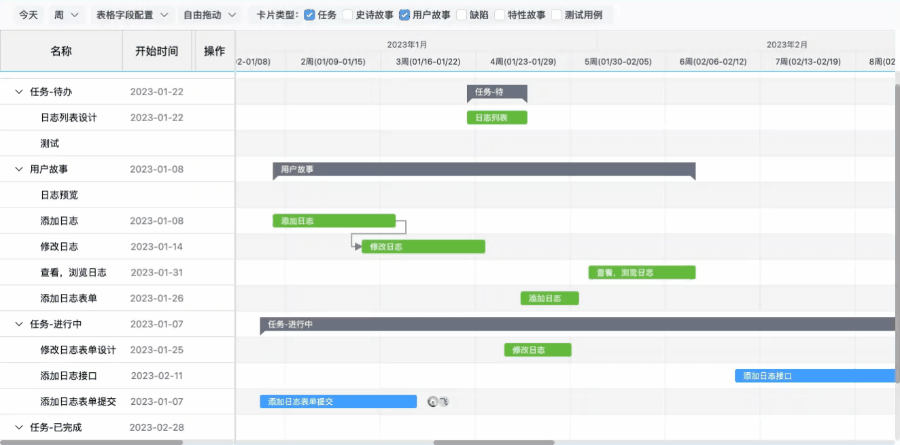Uncheck the 用户故事 card type checkbox
The image size is (900, 445).
(405, 15)
